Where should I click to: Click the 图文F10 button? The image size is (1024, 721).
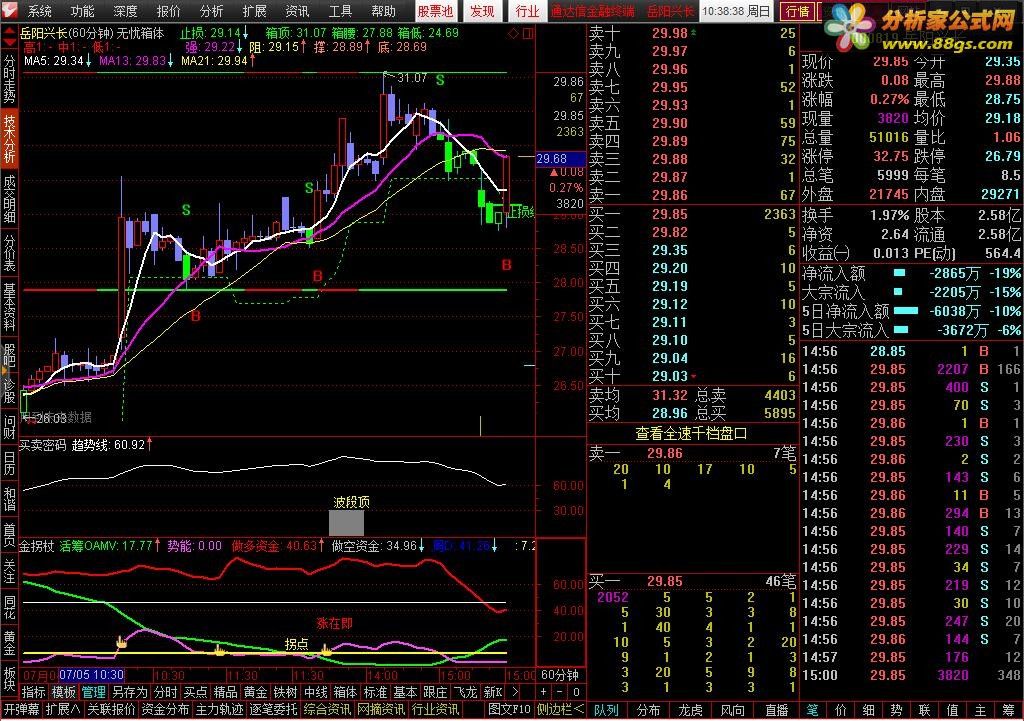click(509, 709)
